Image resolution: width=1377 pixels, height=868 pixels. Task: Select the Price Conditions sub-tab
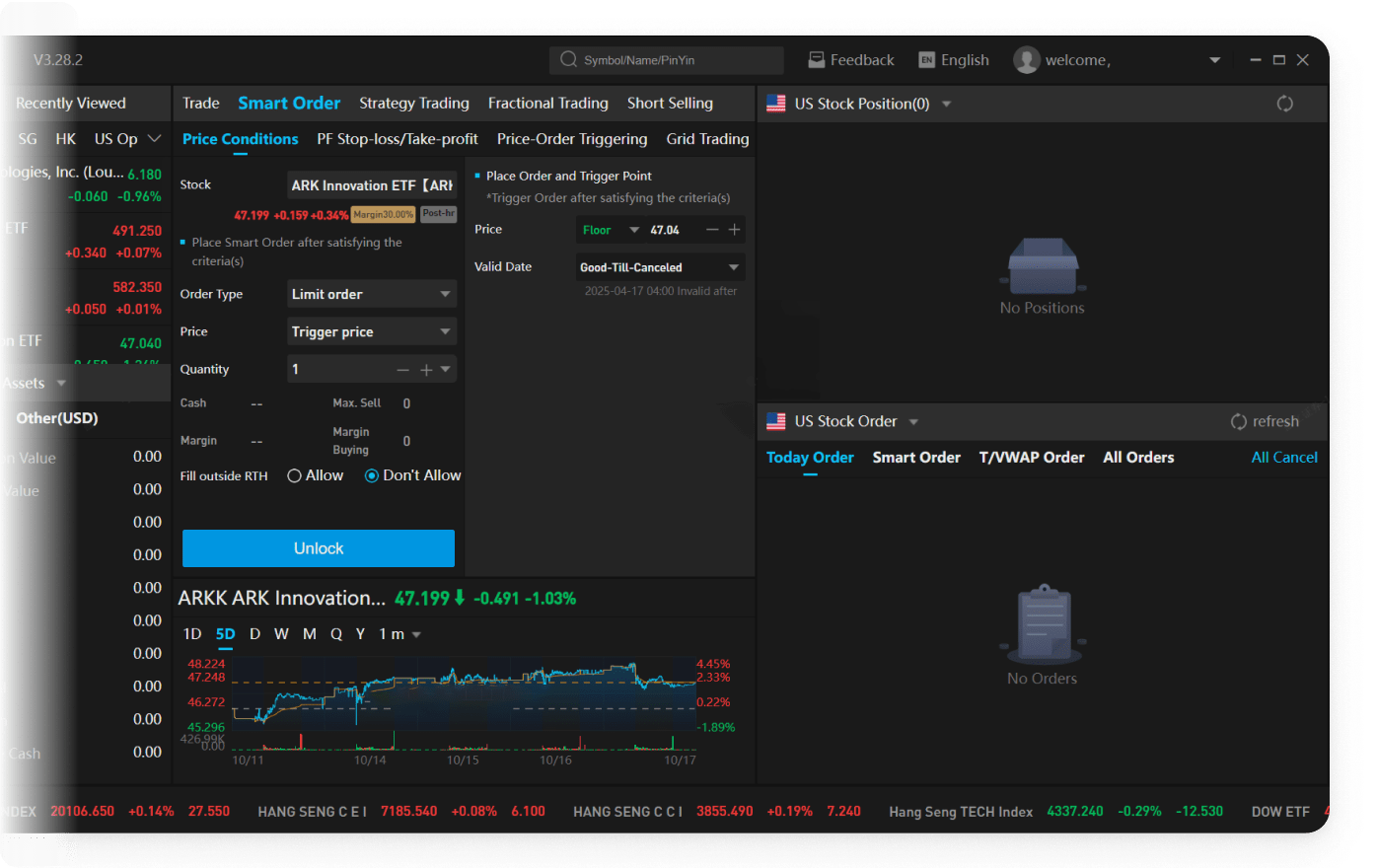(240, 139)
